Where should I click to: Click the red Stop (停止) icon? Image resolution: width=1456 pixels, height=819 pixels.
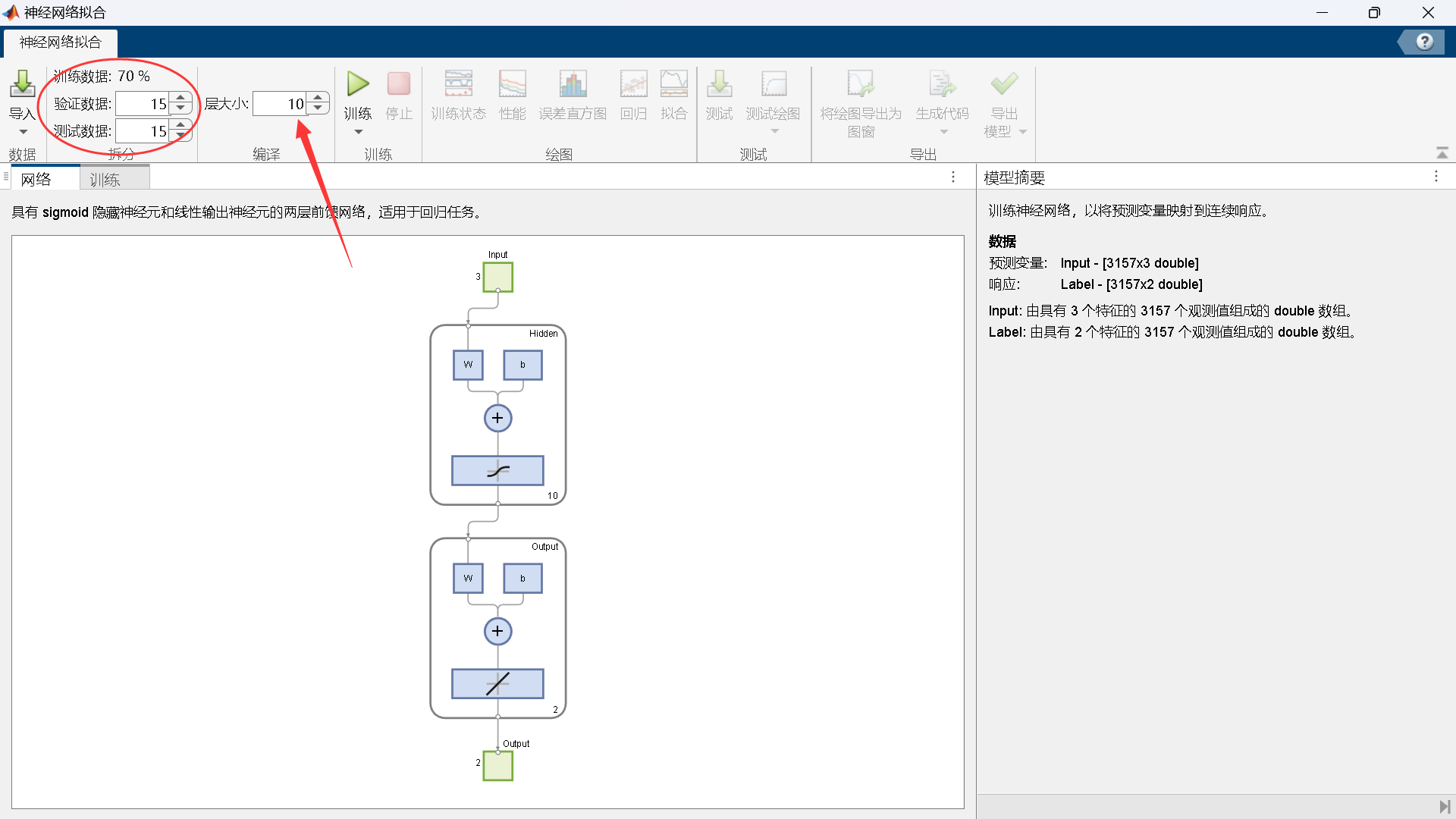pos(398,83)
